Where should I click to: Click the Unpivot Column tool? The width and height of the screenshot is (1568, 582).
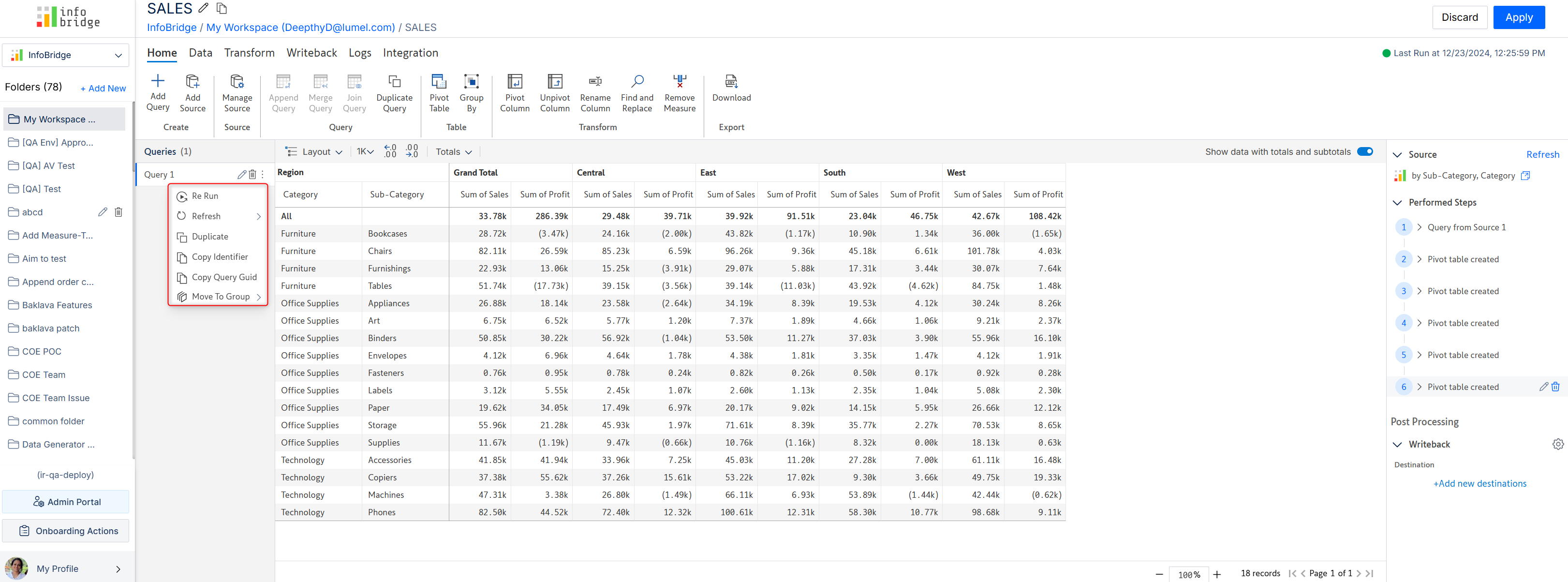[x=554, y=82]
